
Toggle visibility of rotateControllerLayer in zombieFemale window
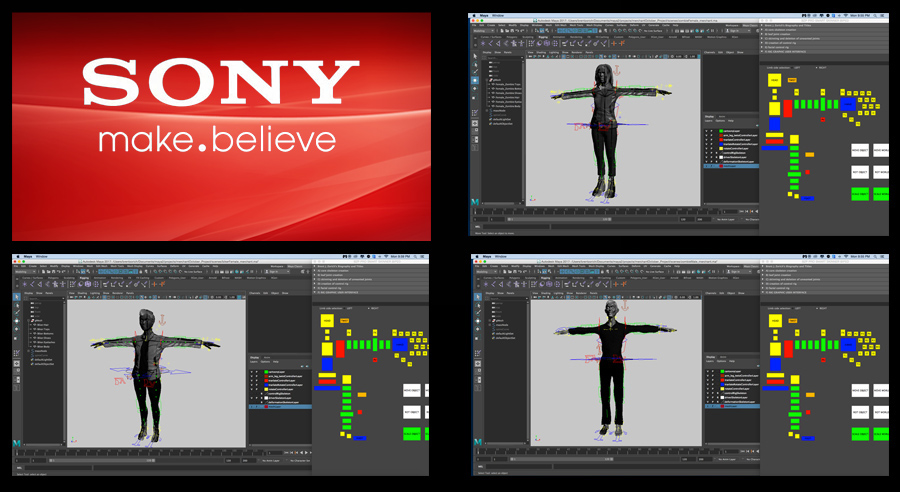[707, 149]
